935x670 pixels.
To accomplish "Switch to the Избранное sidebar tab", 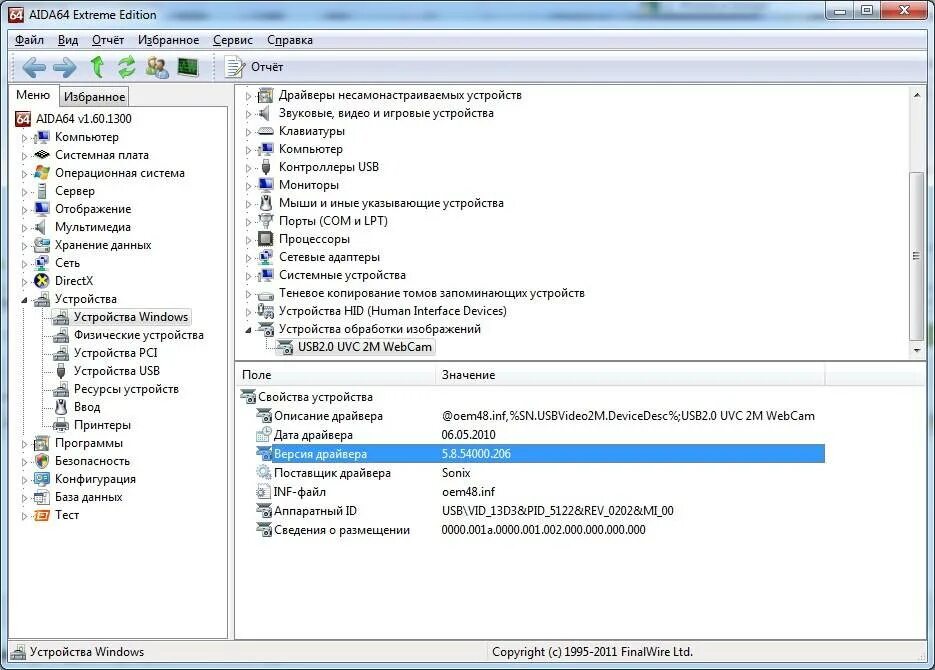I will [94, 97].
